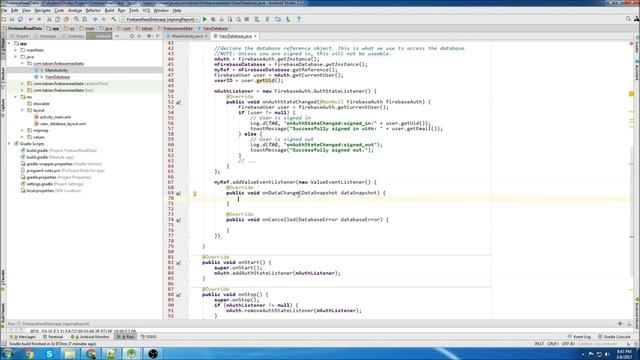Viewport: 640px width, 360px height.
Task: Click the Android Studio taskbar icon
Action: point(131,354)
